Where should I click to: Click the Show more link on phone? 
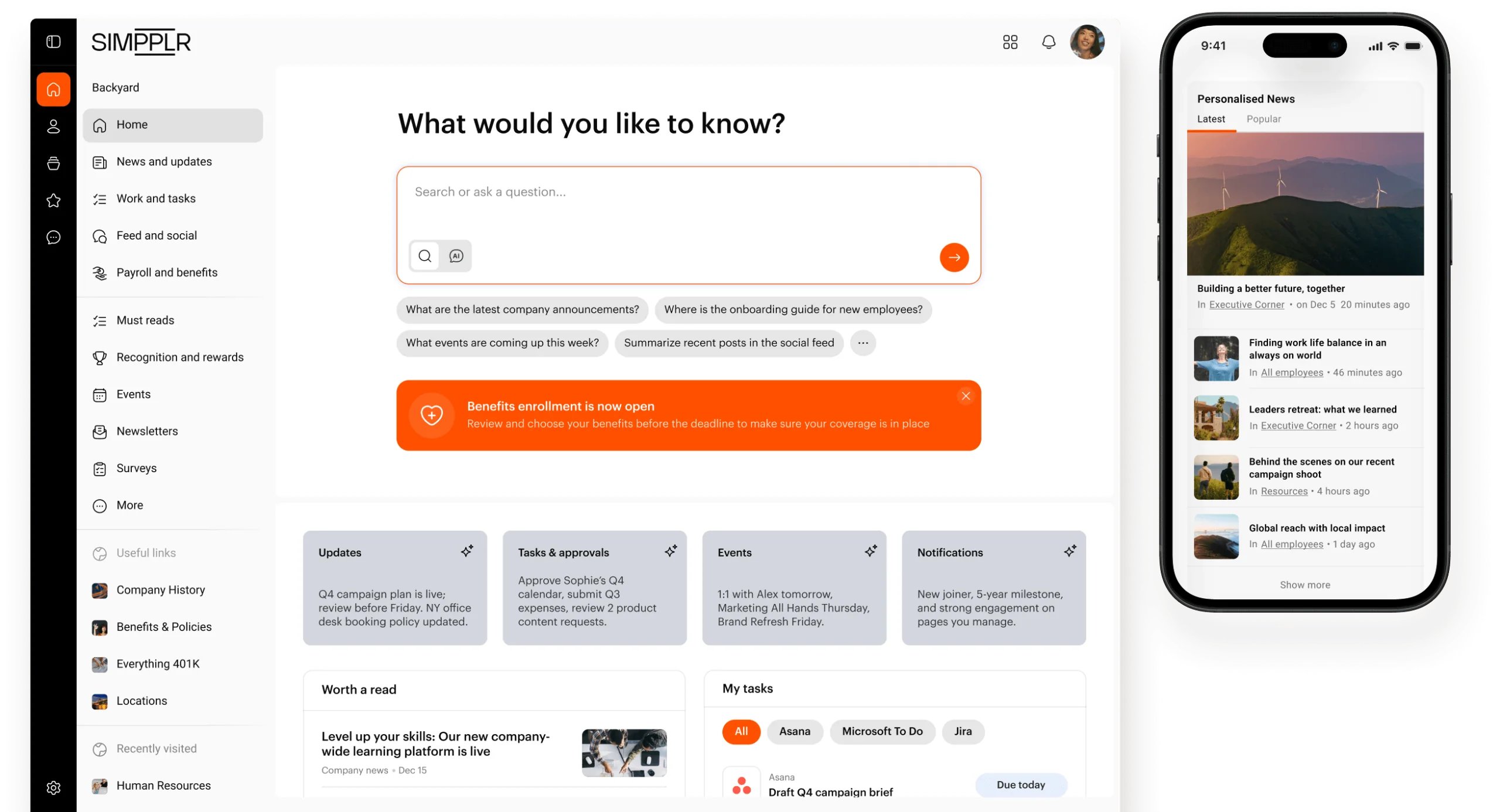(1304, 585)
